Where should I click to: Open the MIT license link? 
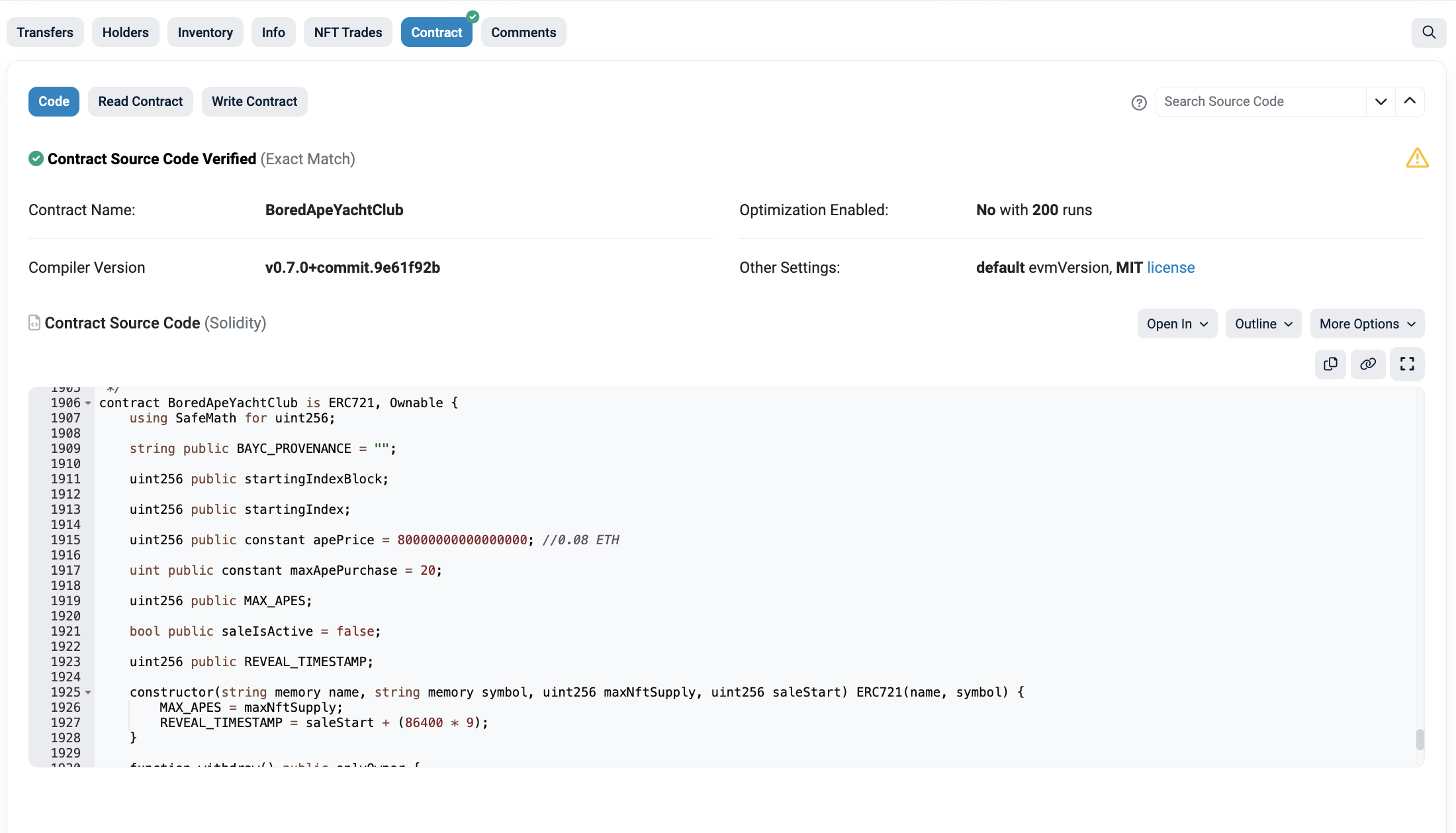[1170, 268]
